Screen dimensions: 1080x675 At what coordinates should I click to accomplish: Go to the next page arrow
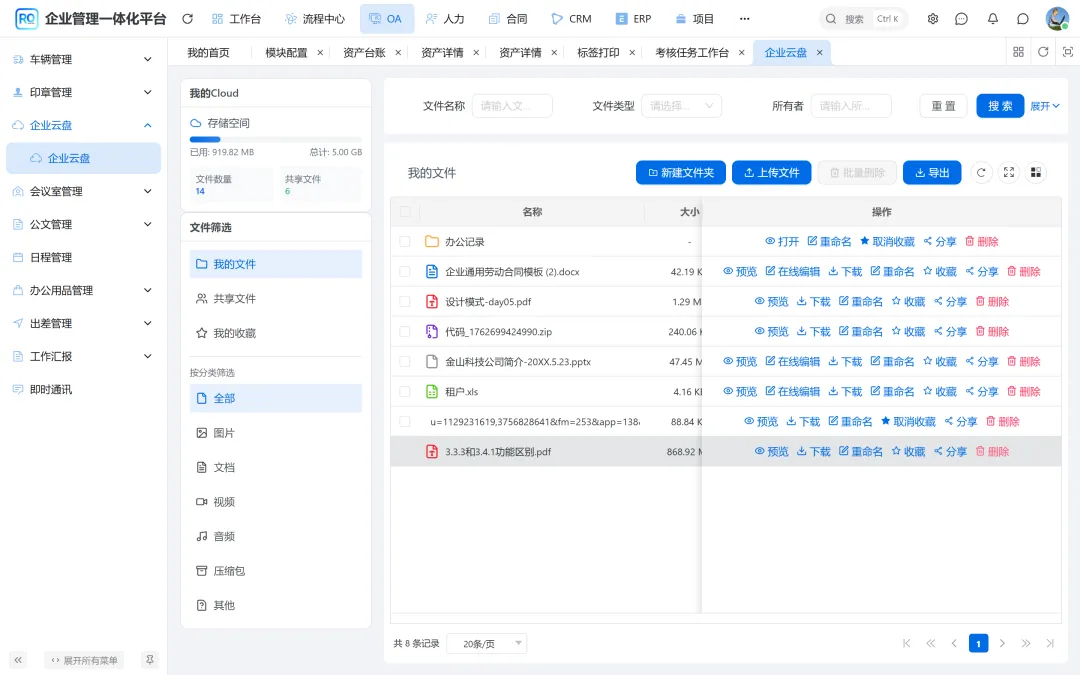pyautogui.click(x=1002, y=643)
